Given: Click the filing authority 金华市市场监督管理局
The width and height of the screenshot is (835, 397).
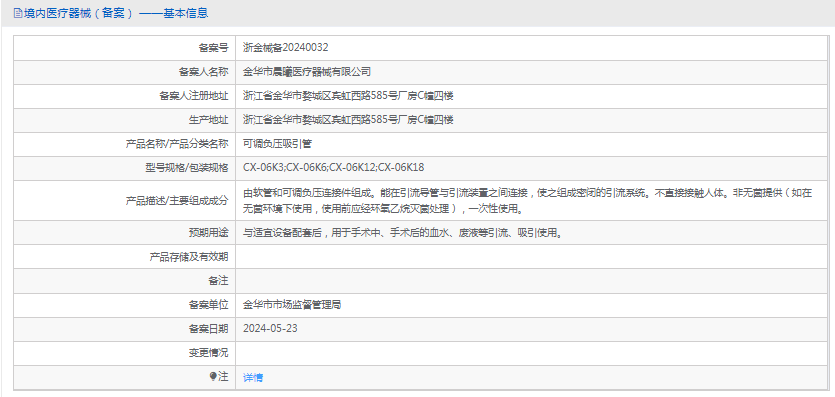Looking at the screenshot, I should click(292, 305).
